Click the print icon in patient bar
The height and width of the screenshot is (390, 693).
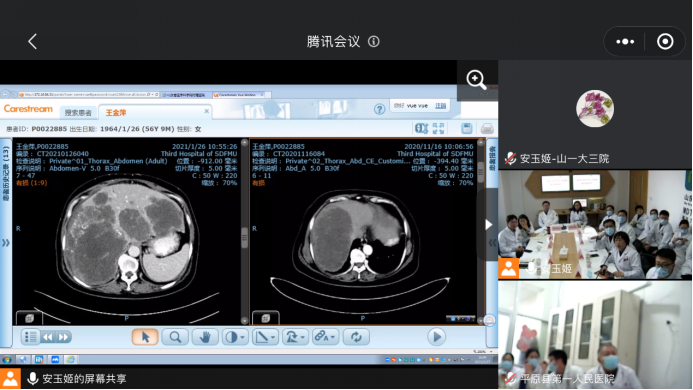pyautogui.click(x=487, y=129)
